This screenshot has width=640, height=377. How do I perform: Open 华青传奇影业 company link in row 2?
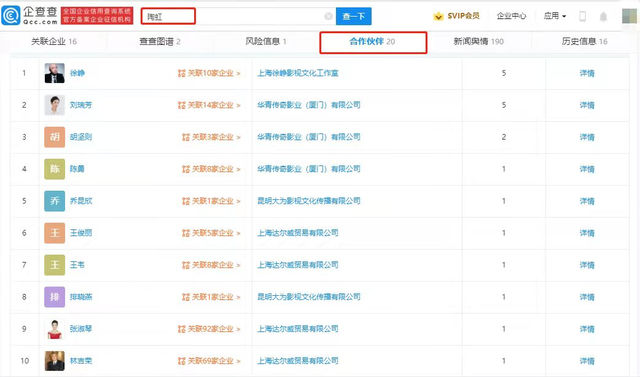point(309,105)
